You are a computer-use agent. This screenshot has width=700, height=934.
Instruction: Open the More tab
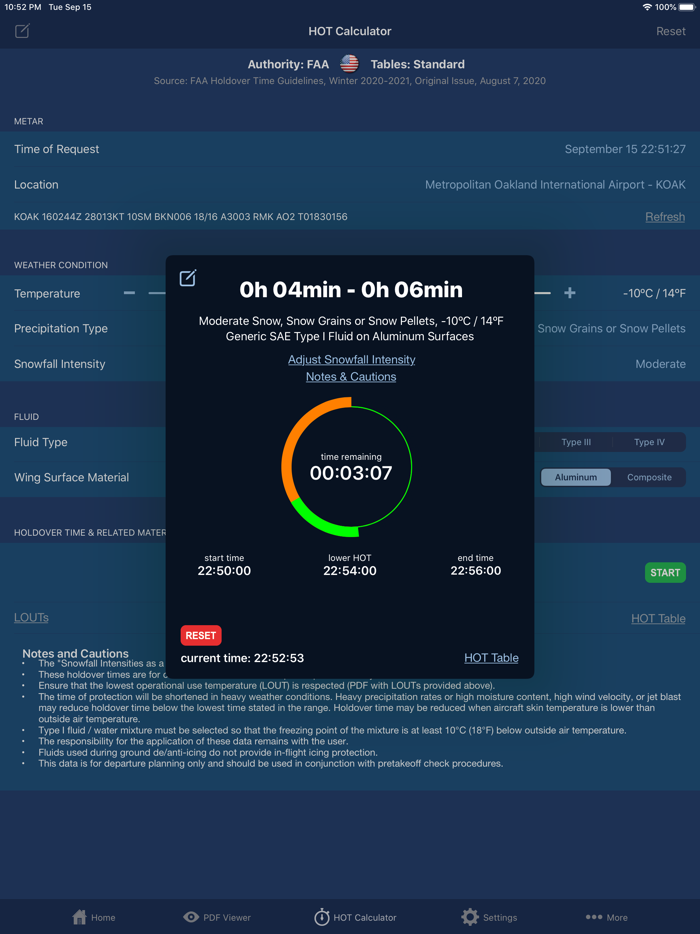click(607, 917)
